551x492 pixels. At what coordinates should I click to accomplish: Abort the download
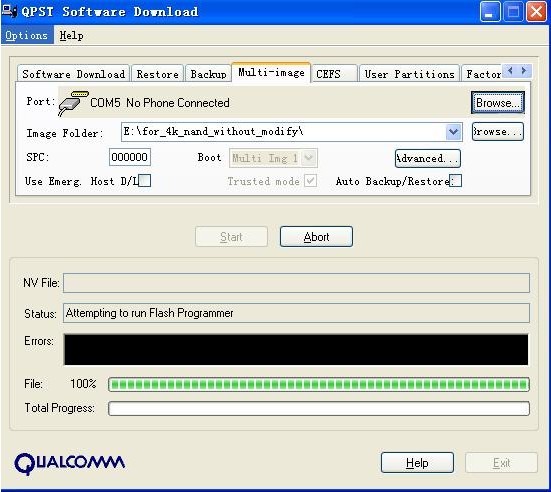(316, 237)
